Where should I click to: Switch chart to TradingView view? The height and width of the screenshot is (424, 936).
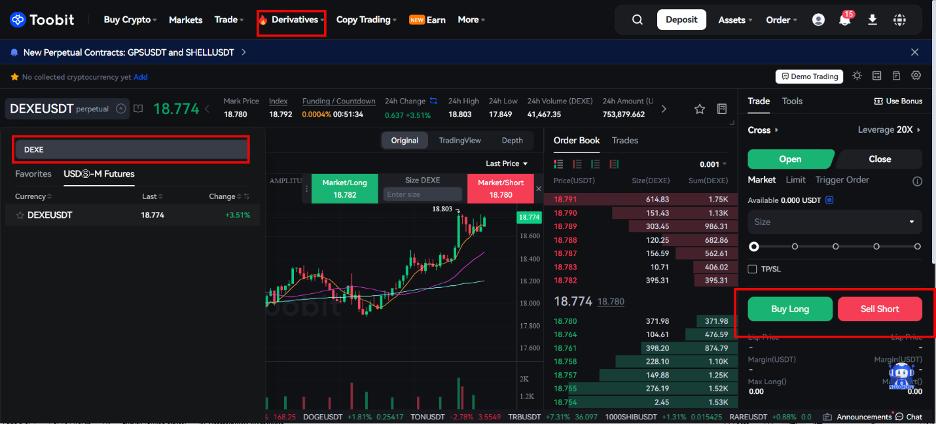tap(460, 140)
